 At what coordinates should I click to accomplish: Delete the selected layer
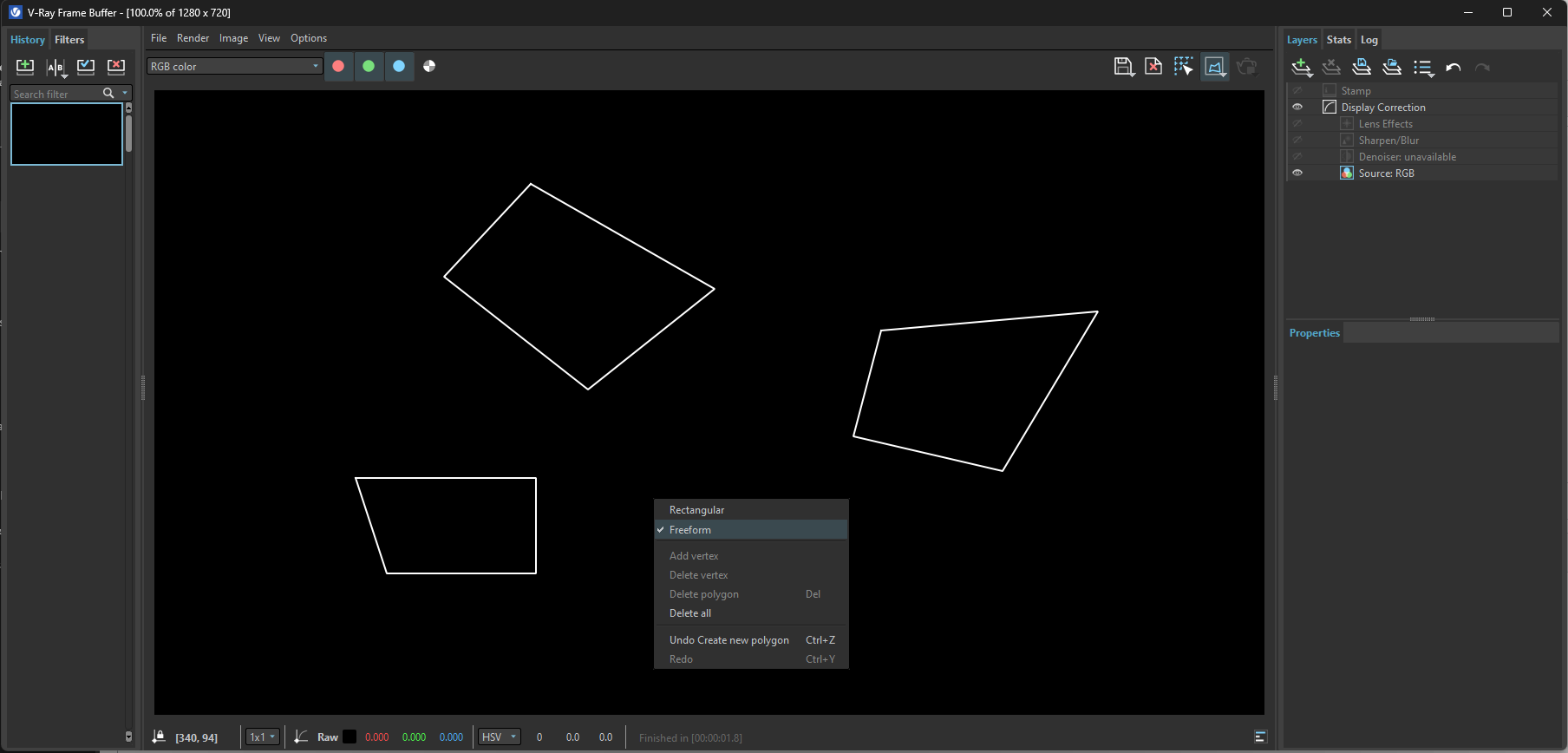pyautogui.click(x=1331, y=68)
